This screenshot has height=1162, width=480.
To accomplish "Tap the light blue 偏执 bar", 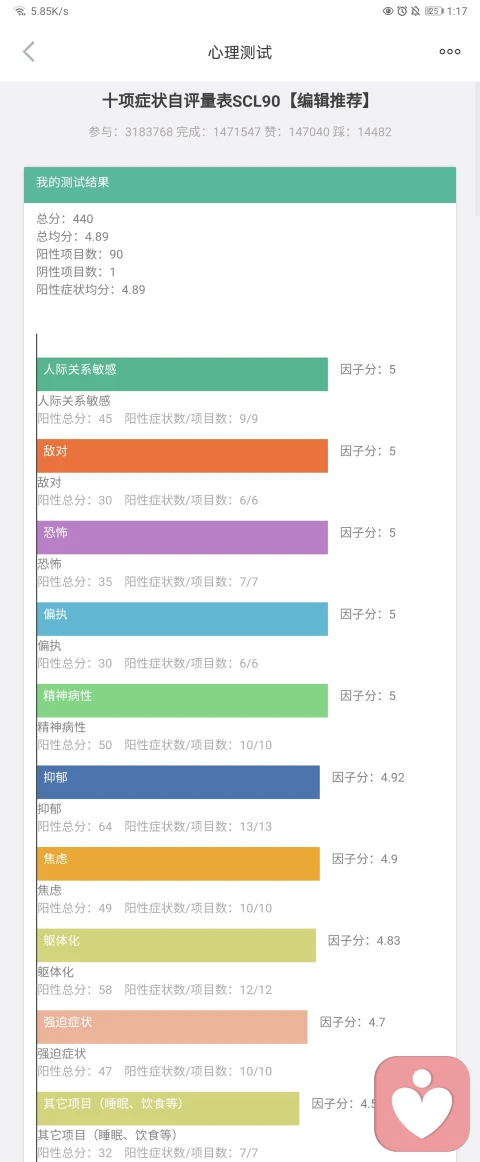I will (x=182, y=619).
